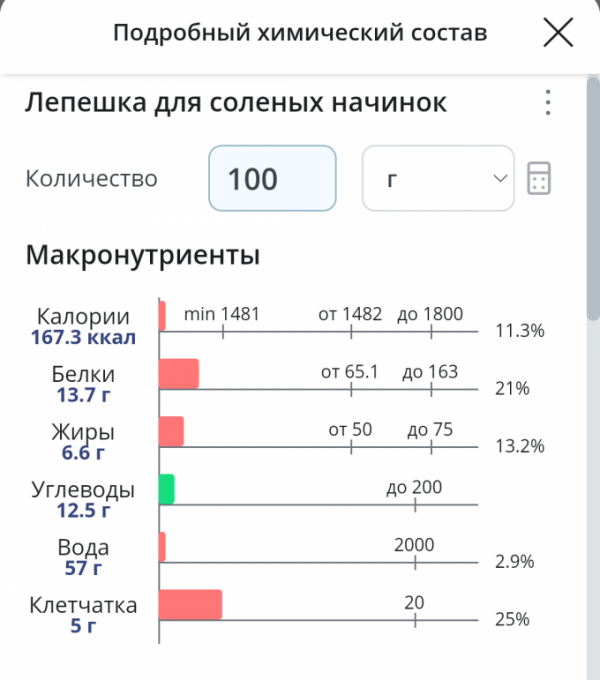The height and width of the screenshot is (680, 600).
Task: Select the Калории 167.3 ккал label
Action: tap(83, 326)
